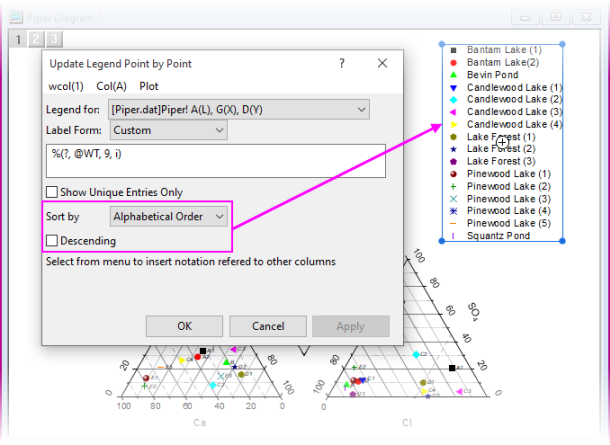This screenshot has height=445, width=610.
Task: Click the red circle Bantam Lake(2) symbol
Action: pyautogui.click(x=453, y=62)
